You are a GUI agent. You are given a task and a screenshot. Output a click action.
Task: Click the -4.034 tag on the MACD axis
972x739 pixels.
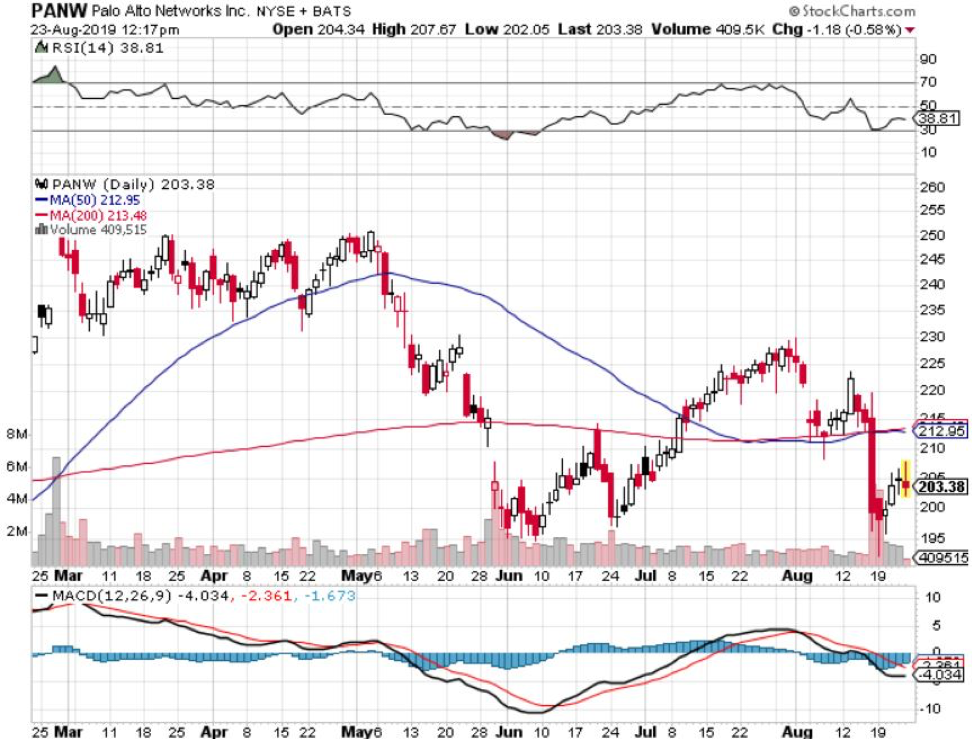coord(940,675)
